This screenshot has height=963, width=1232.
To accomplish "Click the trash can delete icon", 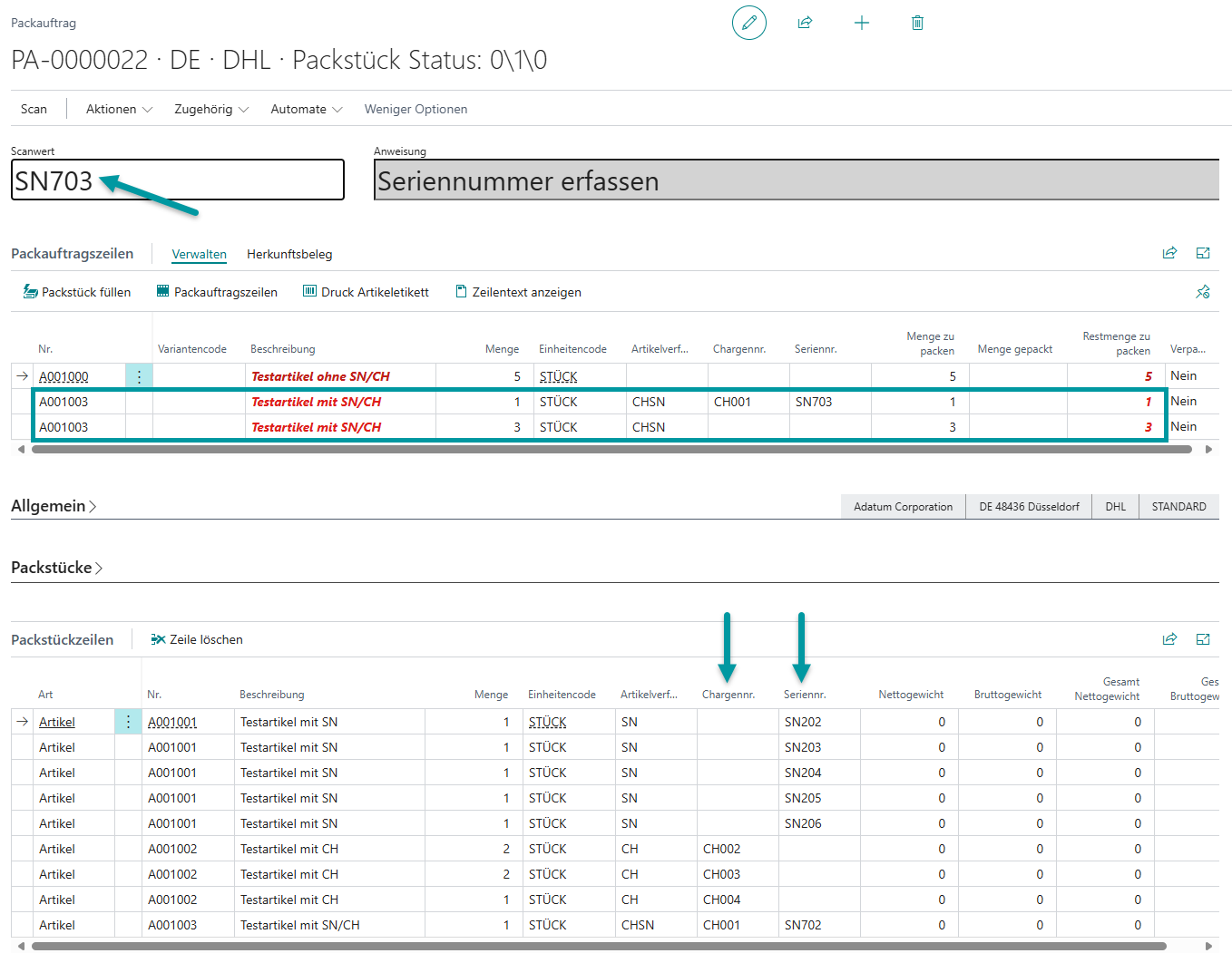I will pyautogui.click(x=917, y=23).
